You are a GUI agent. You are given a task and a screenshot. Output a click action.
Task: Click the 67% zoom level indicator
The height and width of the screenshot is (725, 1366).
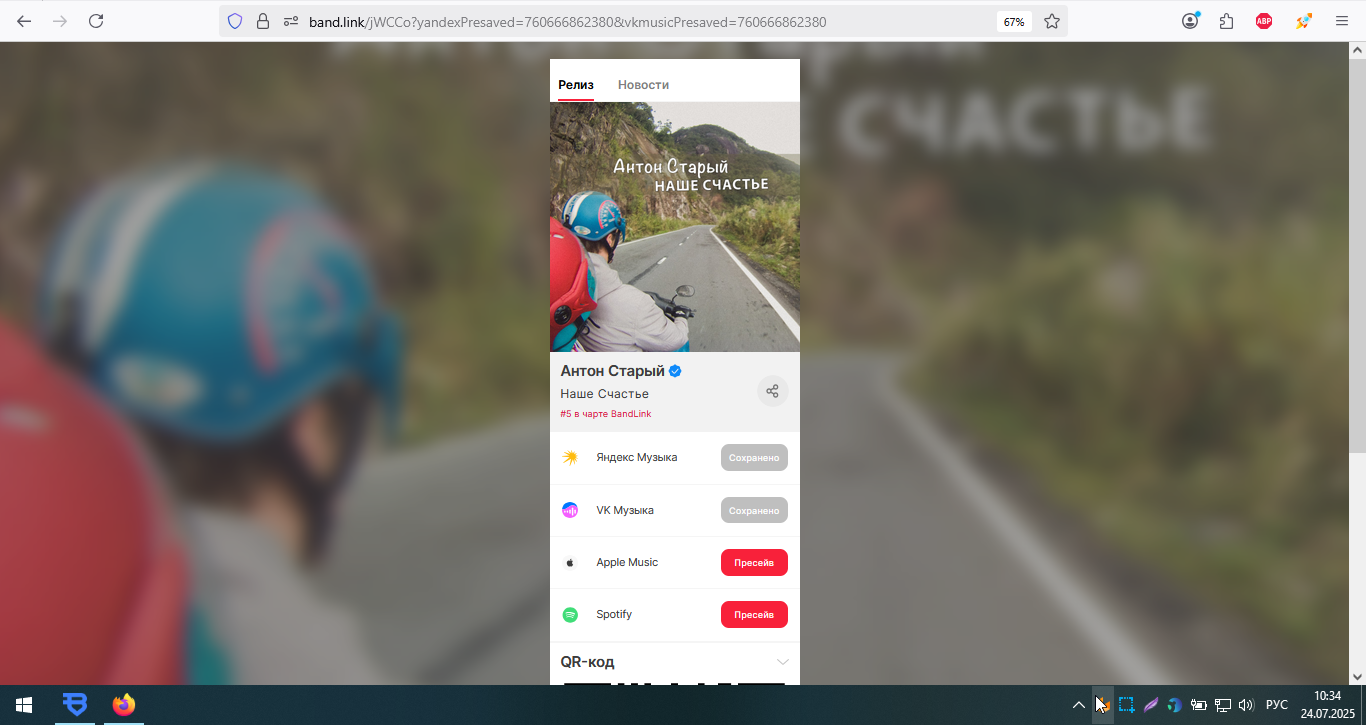[x=1014, y=22]
